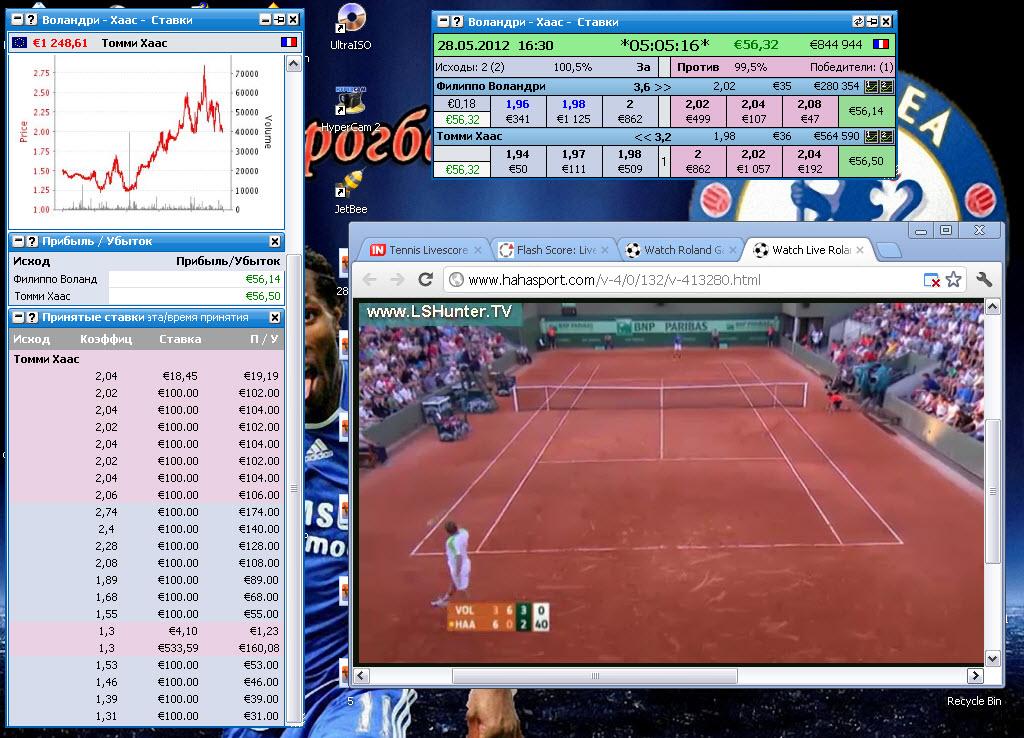Click browser horizontal scrollbar right arrow

coord(975,676)
